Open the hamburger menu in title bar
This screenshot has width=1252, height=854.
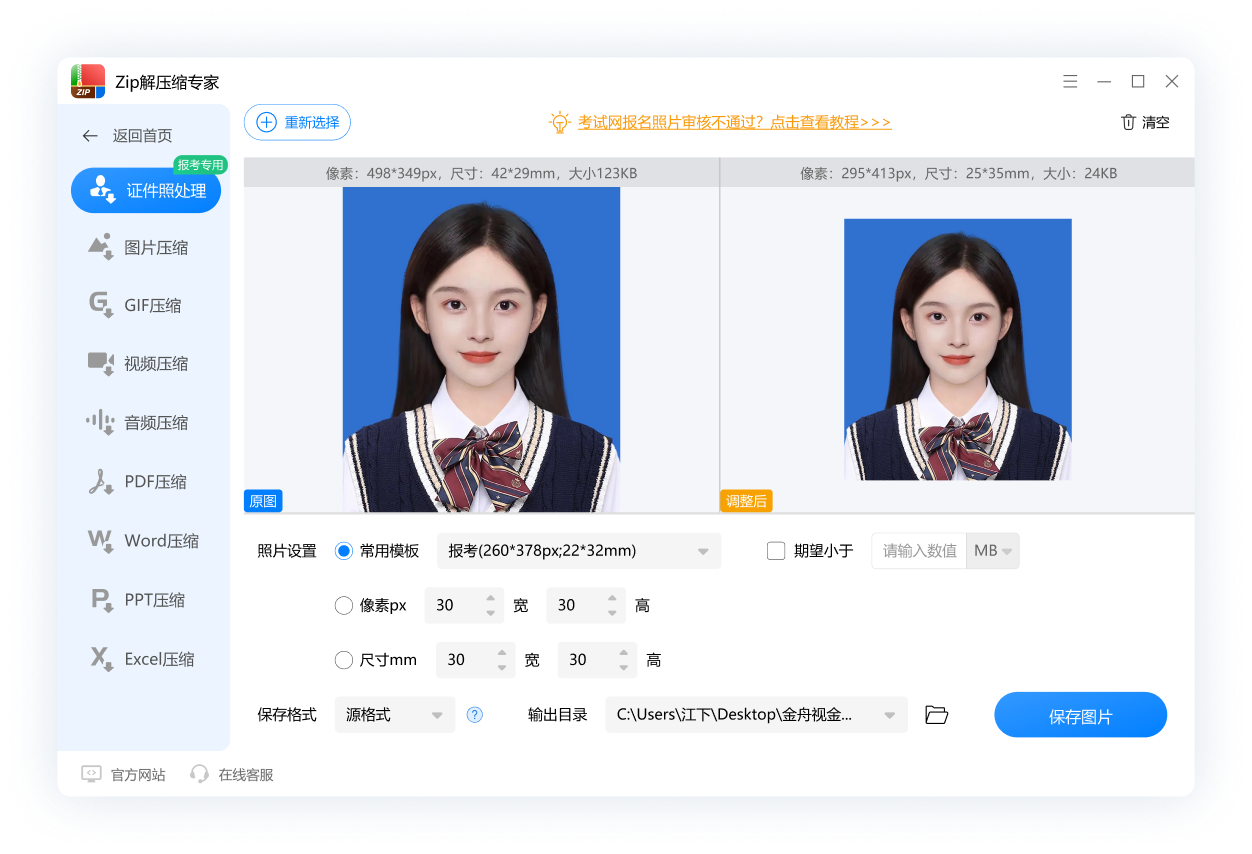[x=1070, y=82]
